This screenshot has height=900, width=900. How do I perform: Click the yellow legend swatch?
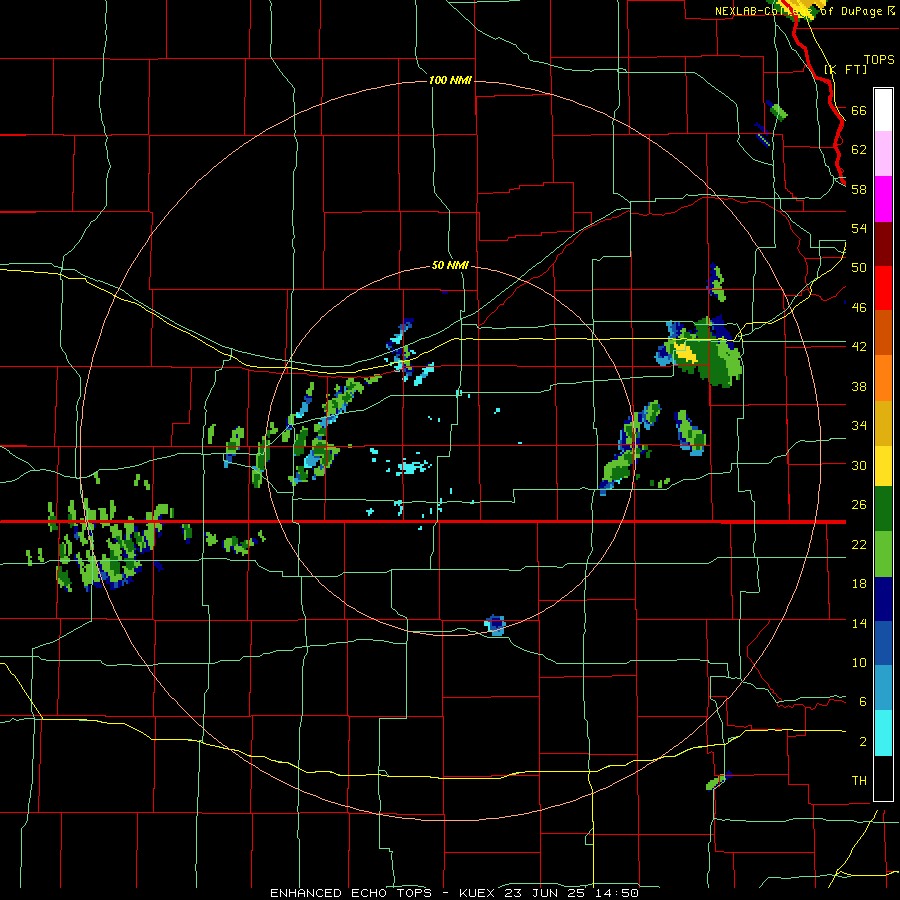point(883,465)
